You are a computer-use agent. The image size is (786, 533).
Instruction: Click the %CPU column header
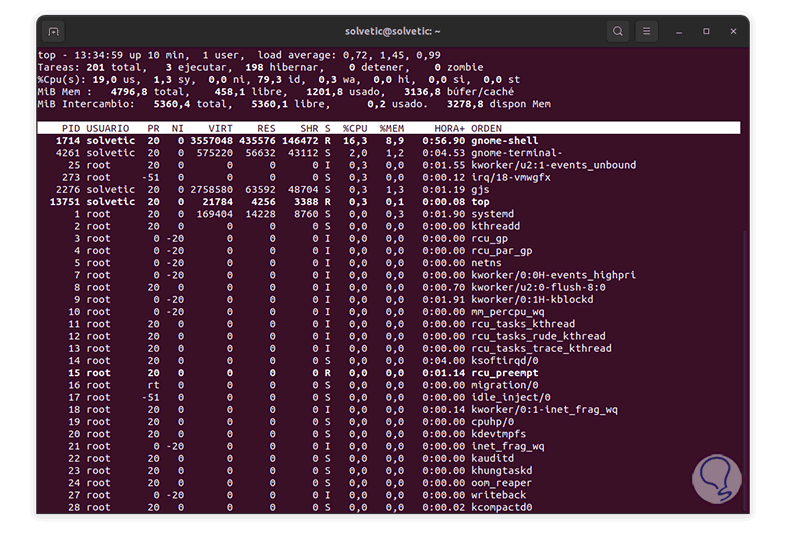click(x=355, y=128)
